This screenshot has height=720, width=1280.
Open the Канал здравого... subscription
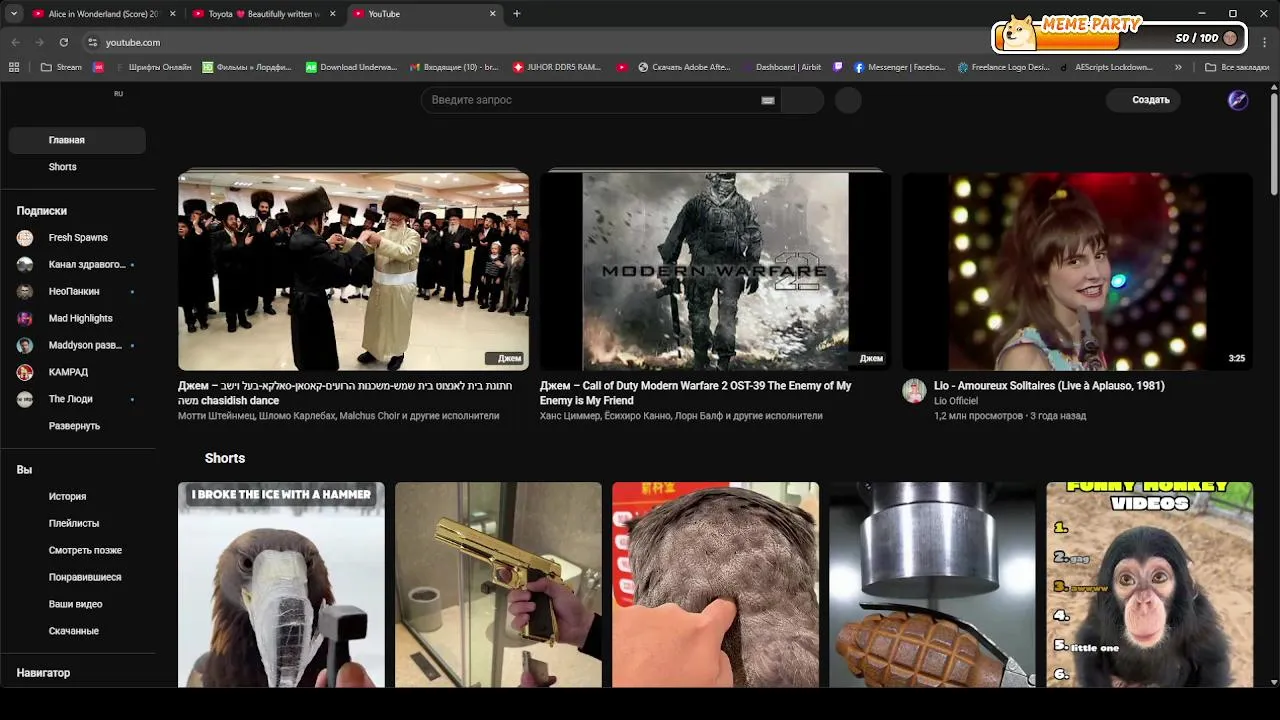[77, 265]
